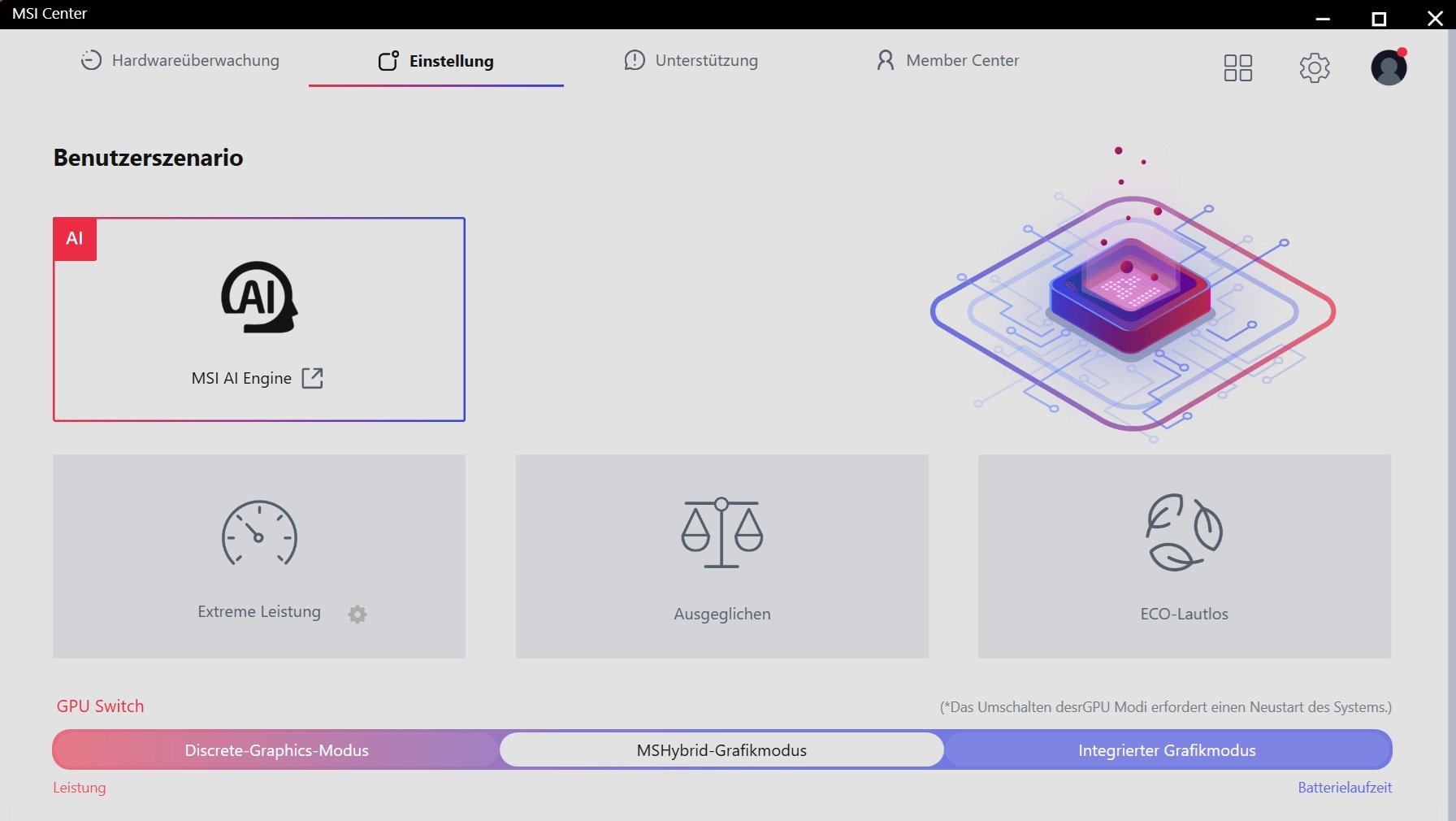Click the Batterielaufzeit label

(1345, 788)
